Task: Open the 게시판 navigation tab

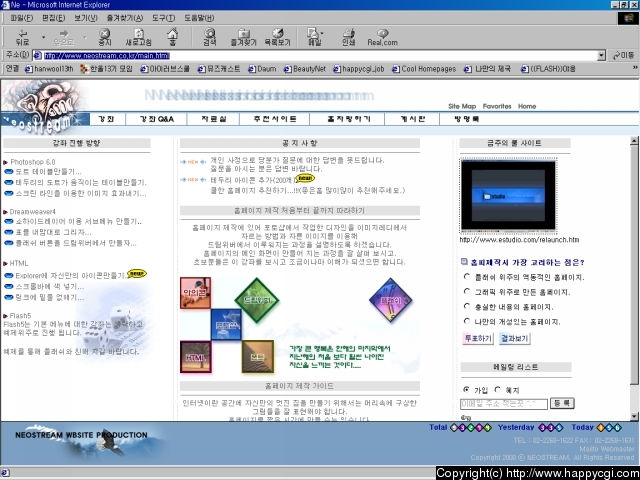Action: 412,119
